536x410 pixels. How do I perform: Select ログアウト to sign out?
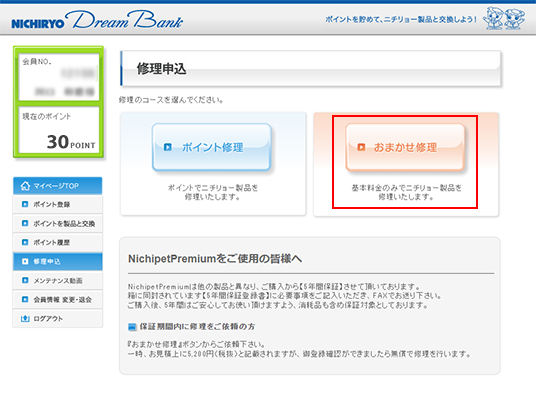[x=58, y=318]
